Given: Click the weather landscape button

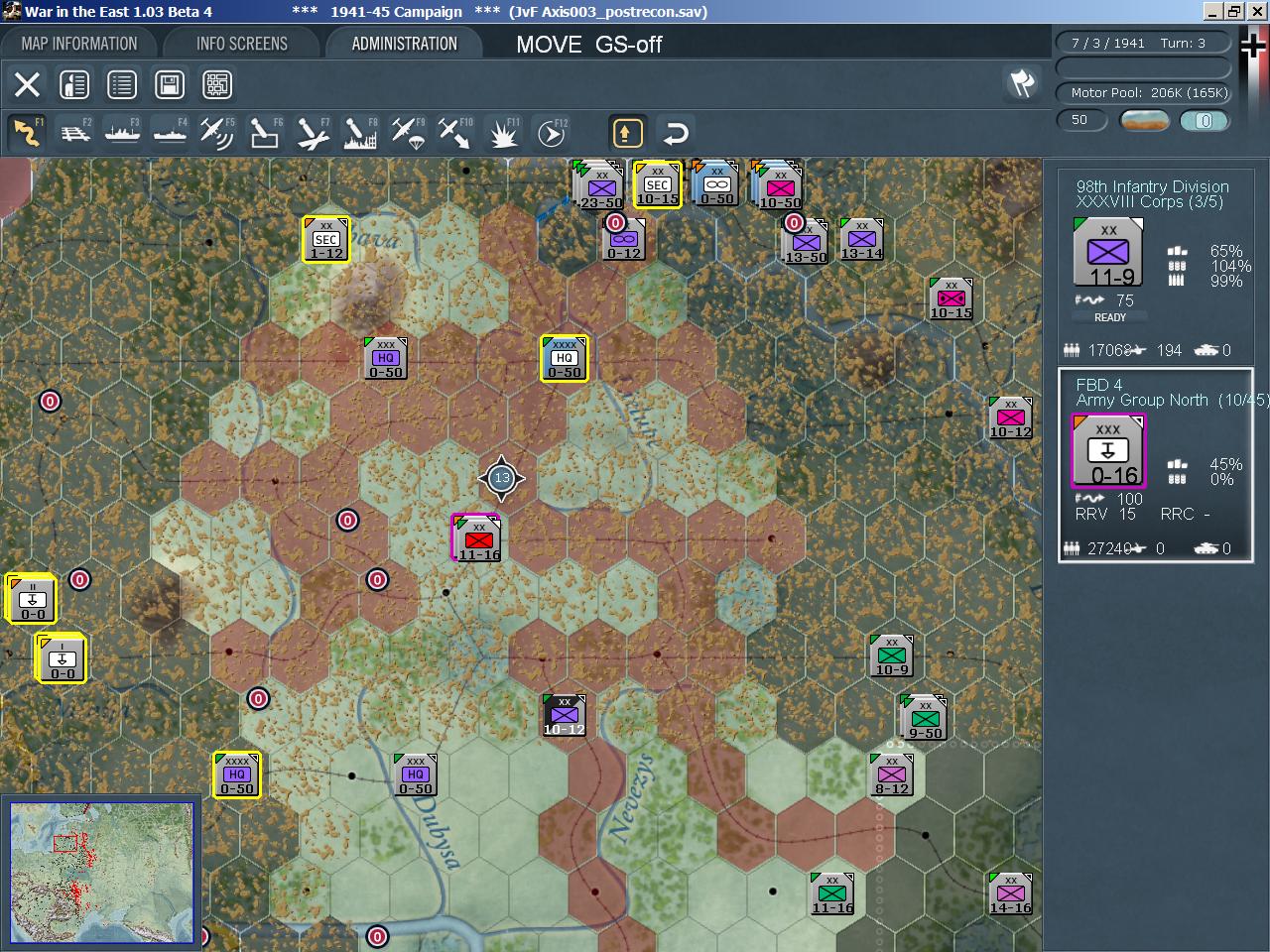Looking at the screenshot, I should coord(1144,120).
